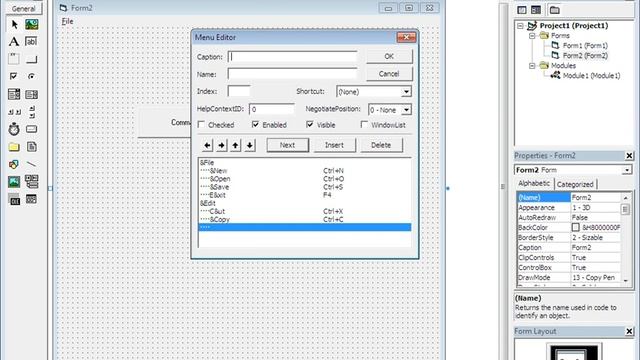Select the Label control tool
The height and width of the screenshot is (360, 640).
click(x=14, y=42)
